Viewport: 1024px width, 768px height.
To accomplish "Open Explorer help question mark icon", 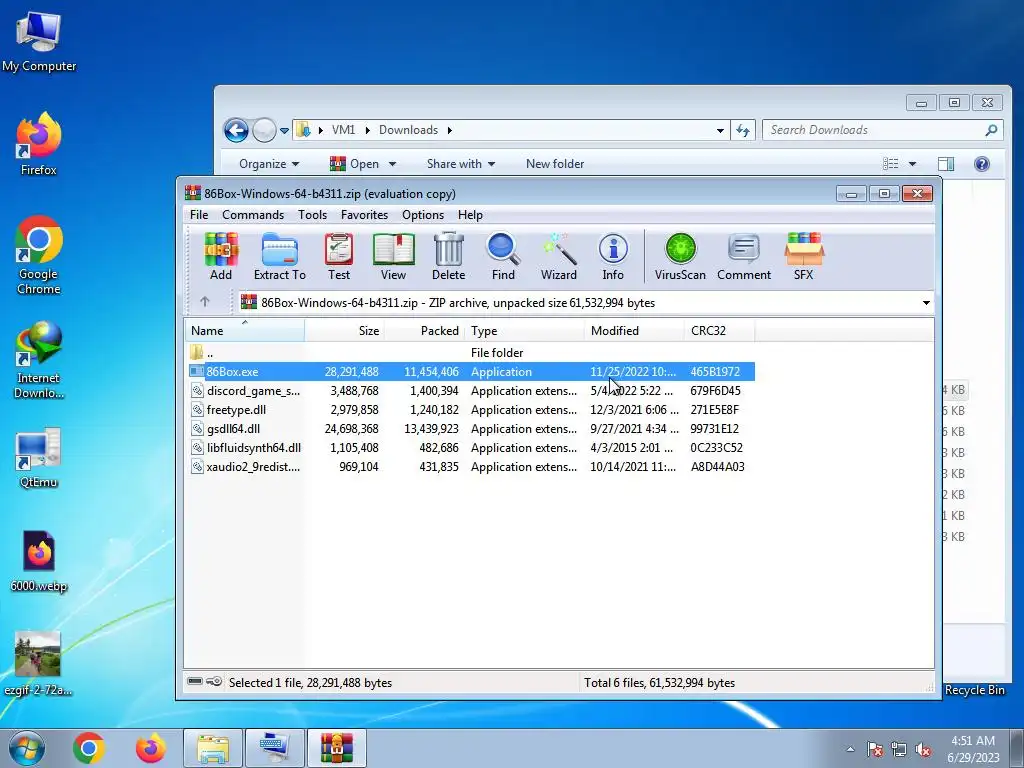I will pyautogui.click(x=982, y=164).
